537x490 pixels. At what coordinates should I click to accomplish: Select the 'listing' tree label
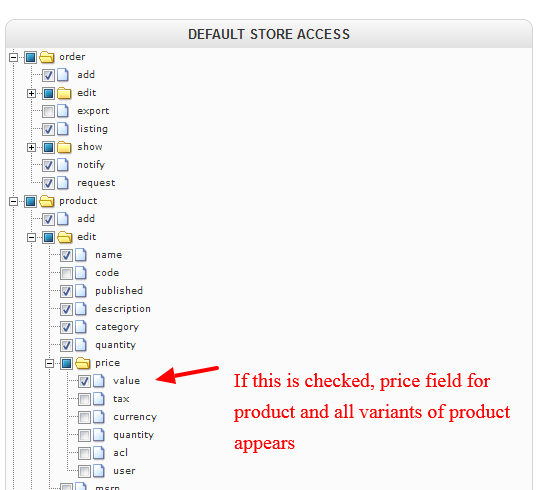click(92, 129)
